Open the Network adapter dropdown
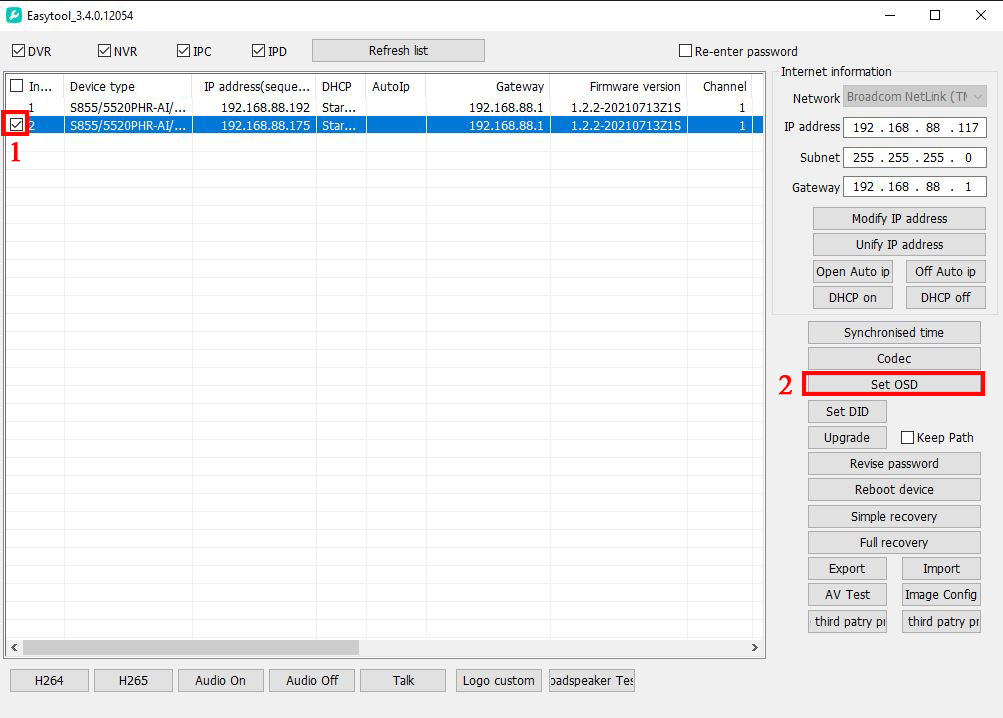Image resolution: width=1003 pixels, height=718 pixels. pos(915,98)
